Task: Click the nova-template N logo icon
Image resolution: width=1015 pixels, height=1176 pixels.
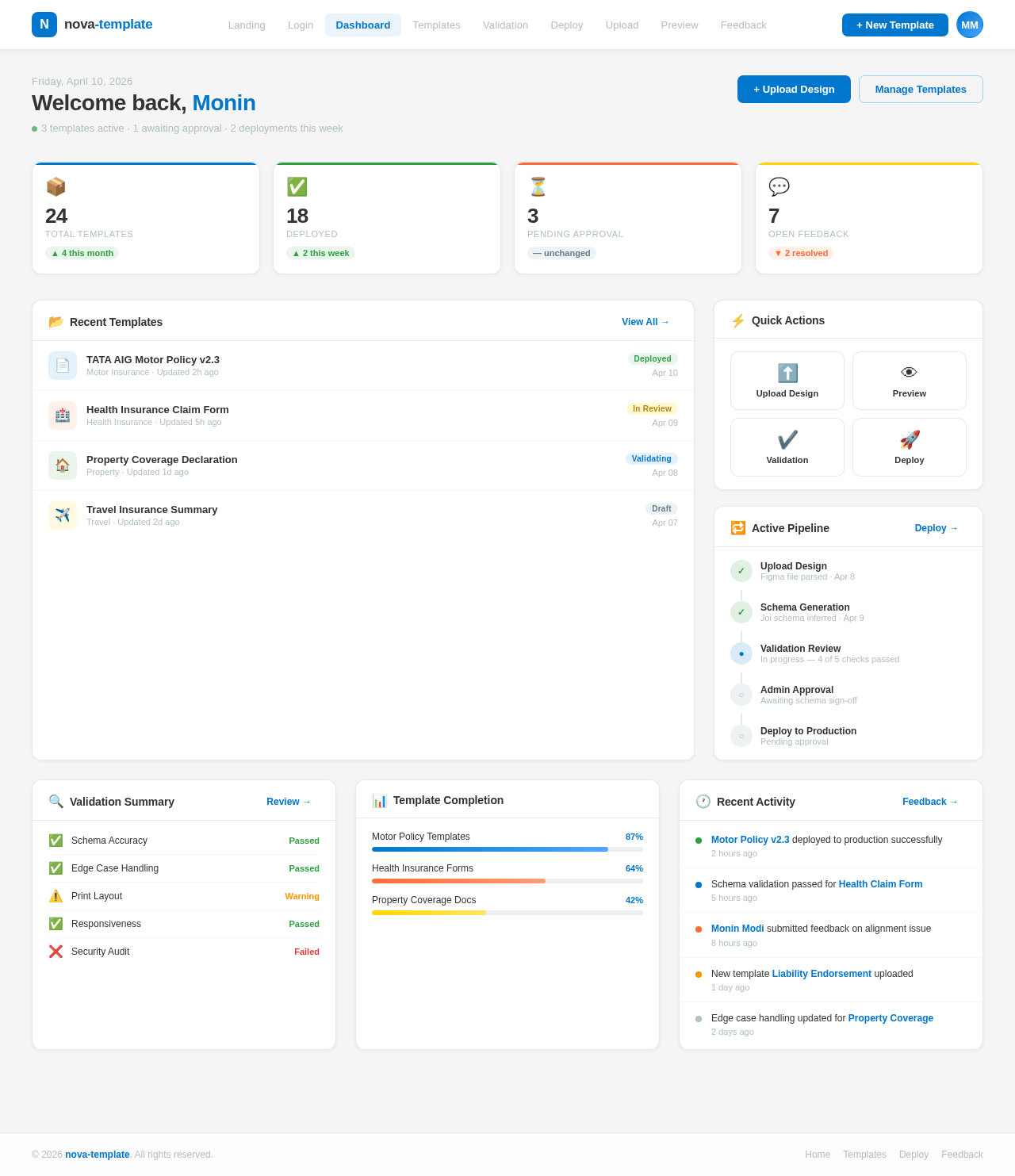Action: 44,25
